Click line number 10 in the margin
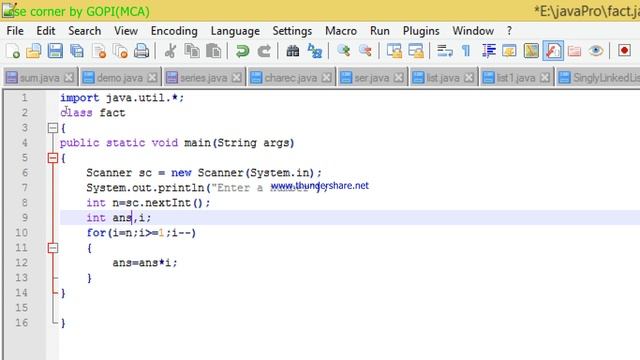640x360 pixels. (22, 233)
